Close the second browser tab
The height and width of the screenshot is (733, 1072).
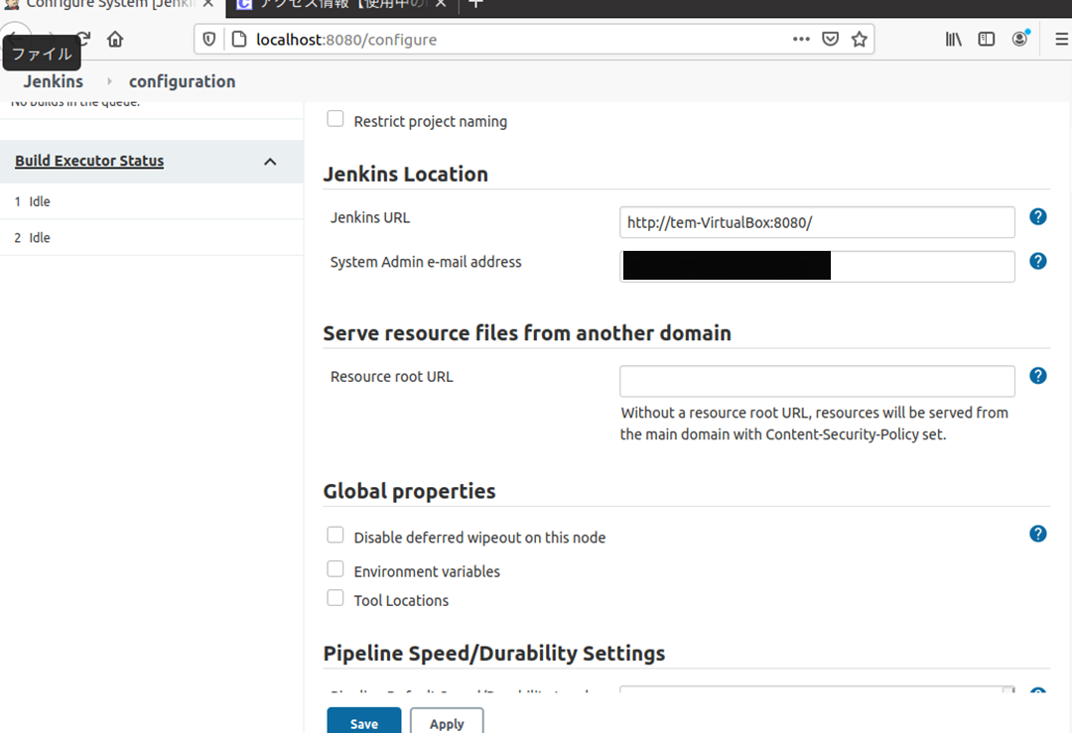click(x=441, y=4)
